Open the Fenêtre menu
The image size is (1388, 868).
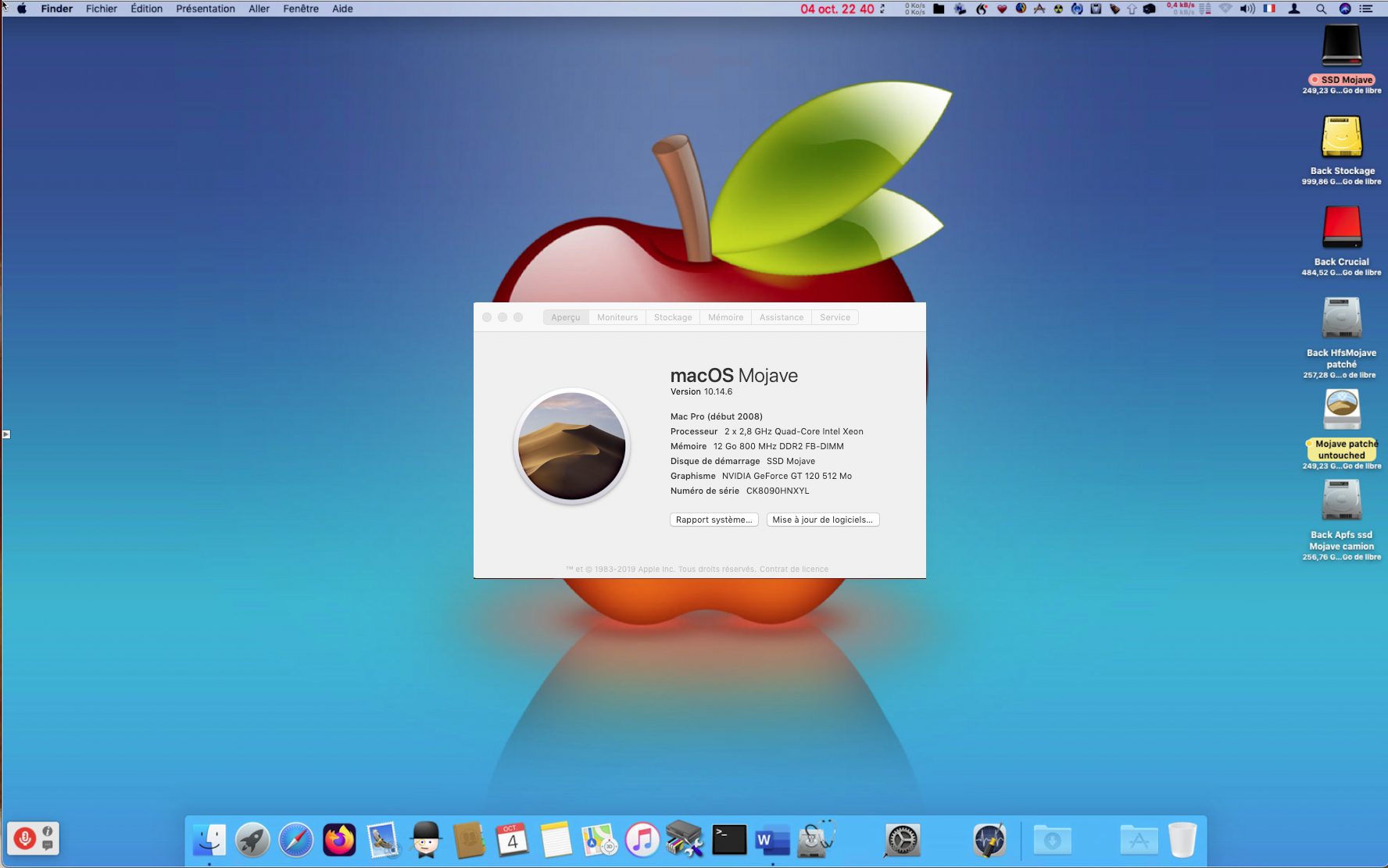(301, 9)
